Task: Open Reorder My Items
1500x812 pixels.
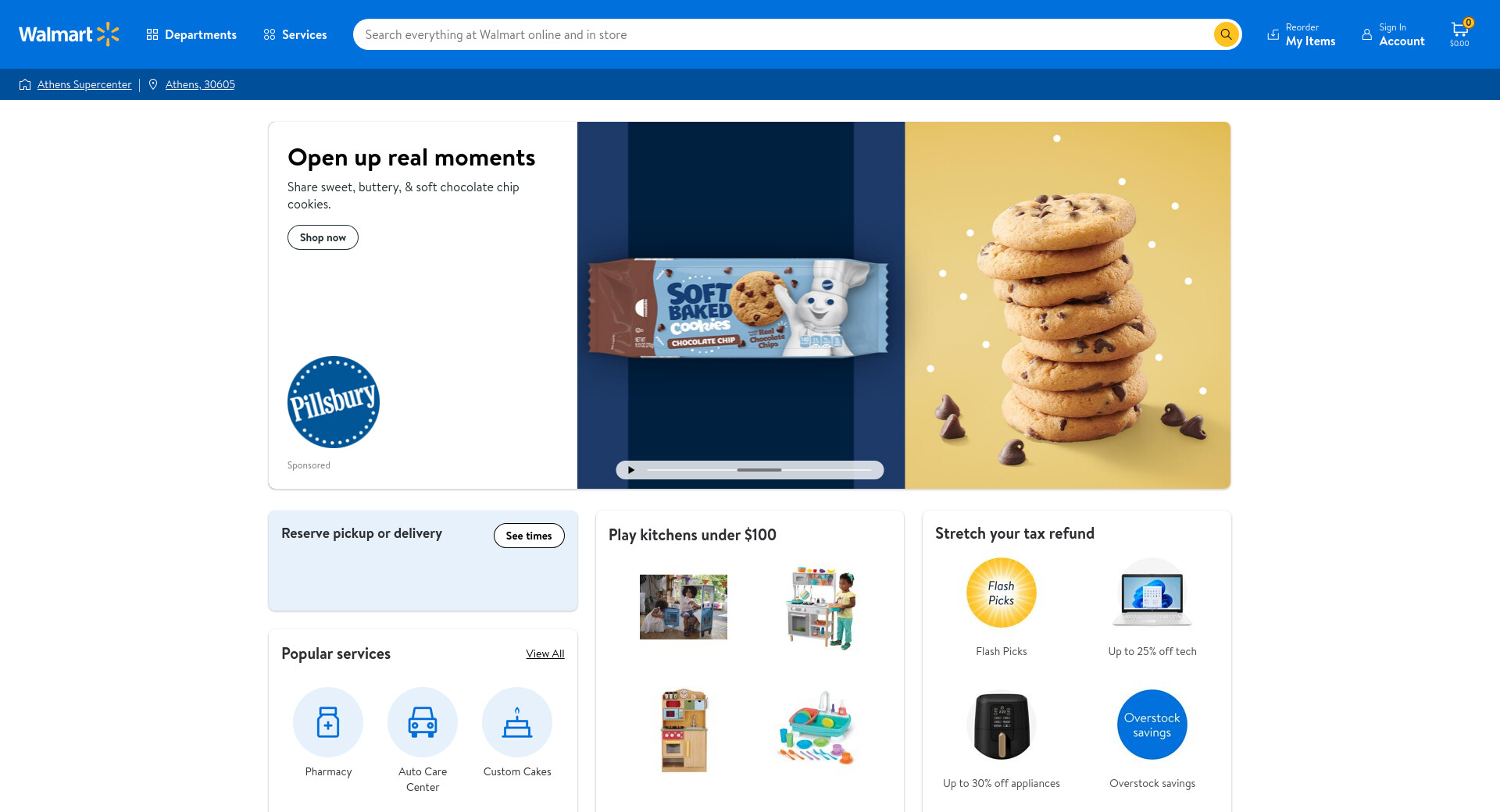Action: tap(1302, 34)
